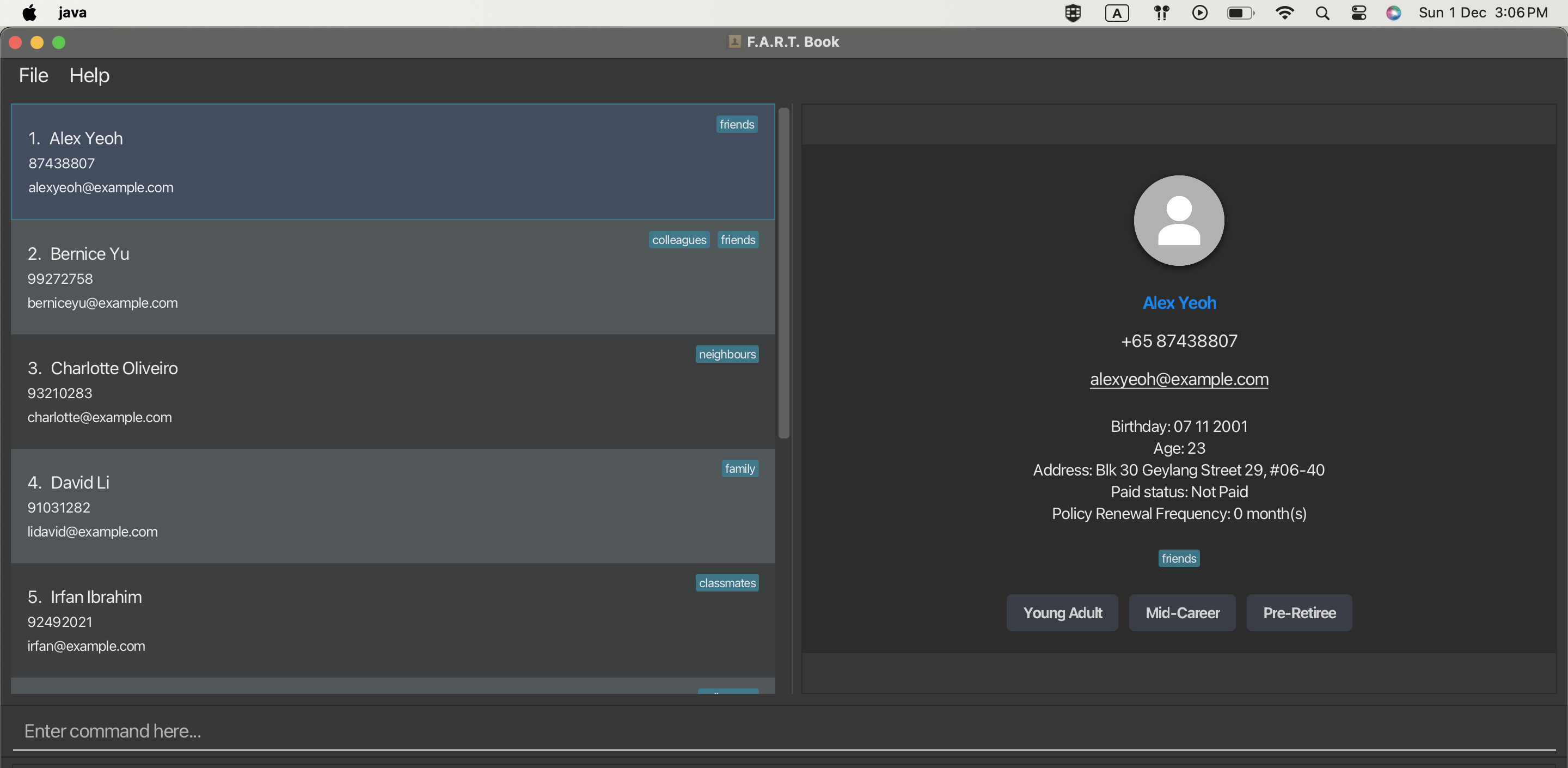Image resolution: width=1568 pixels, height=768 pixels.
Task: Open the Apple menu
Action: click(x=29, y=13)
